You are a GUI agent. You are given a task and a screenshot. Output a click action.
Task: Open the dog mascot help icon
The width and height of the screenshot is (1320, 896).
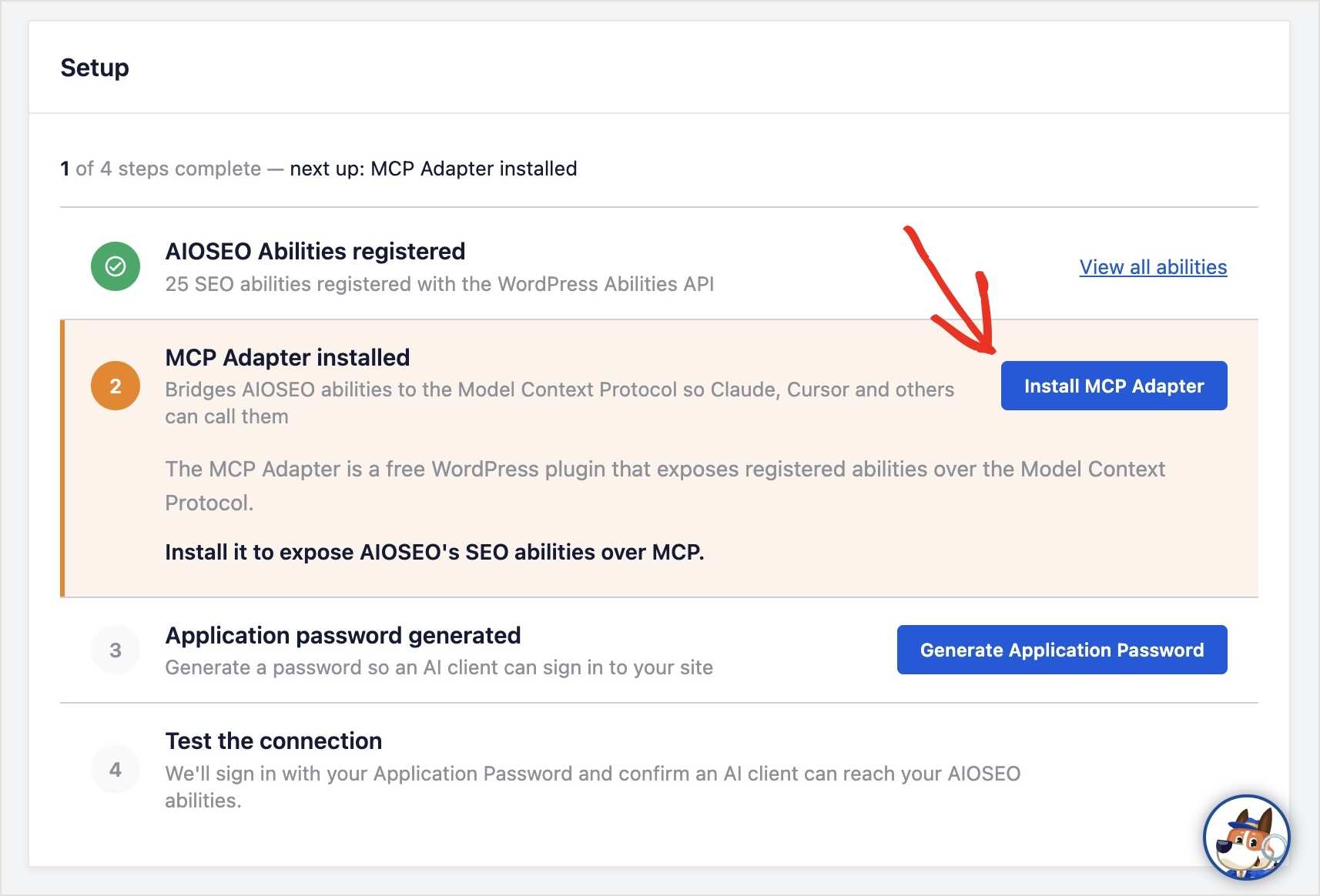(x=1246, y=837)
